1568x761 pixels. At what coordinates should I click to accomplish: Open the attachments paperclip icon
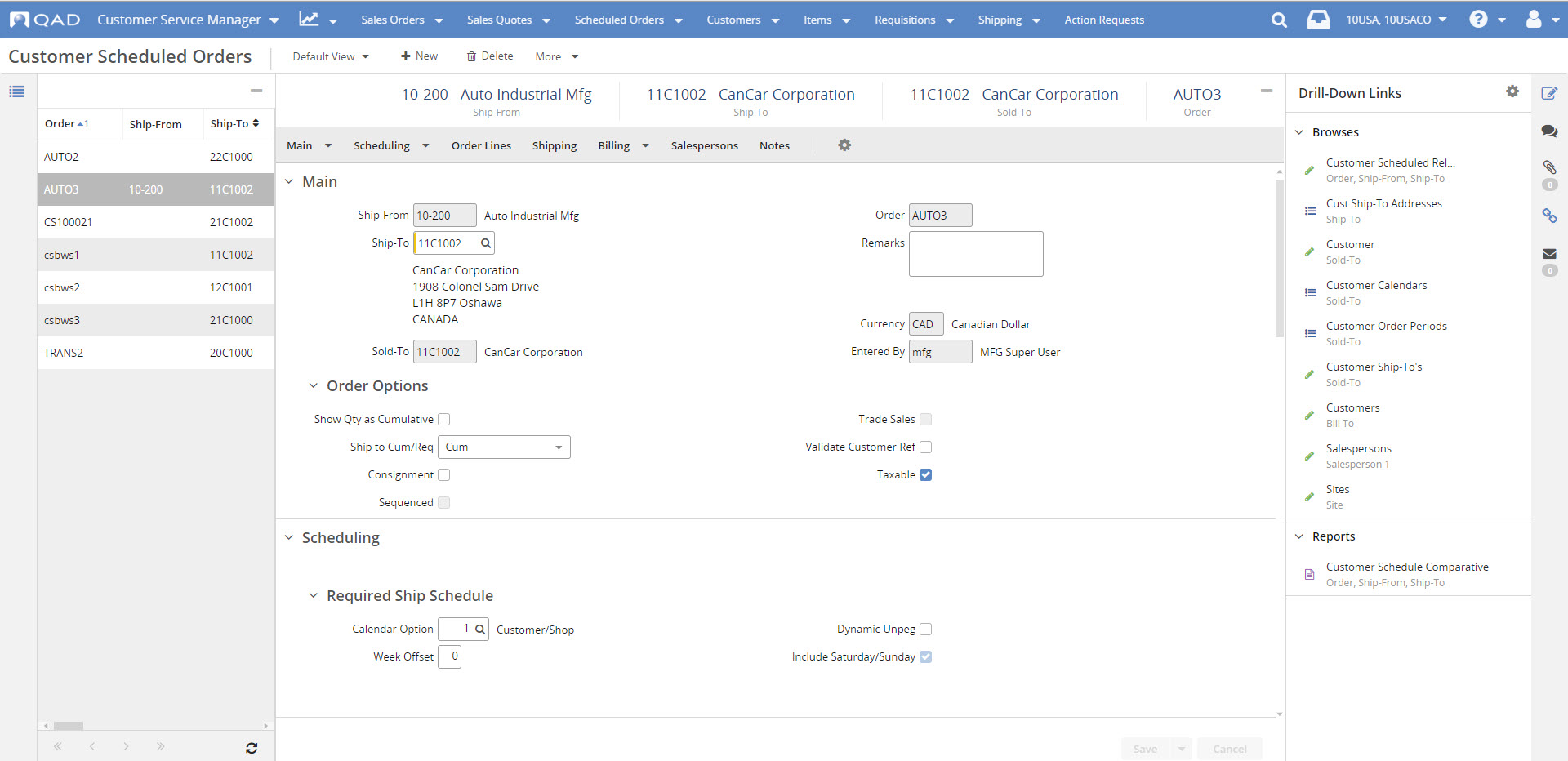tap(1549, 167)
